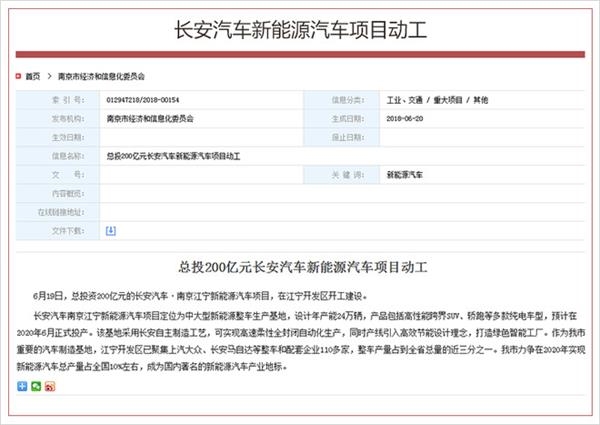Click the blue plus share icon
The width and height of the screenshot is (600, 425).
coord(22,386)
